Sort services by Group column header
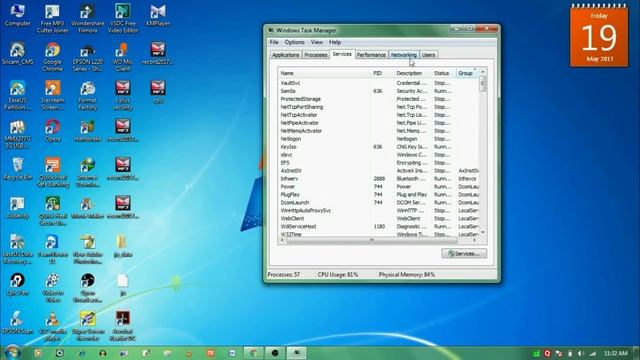This screenshot has height=360, width=640. (x=467, y=73)
